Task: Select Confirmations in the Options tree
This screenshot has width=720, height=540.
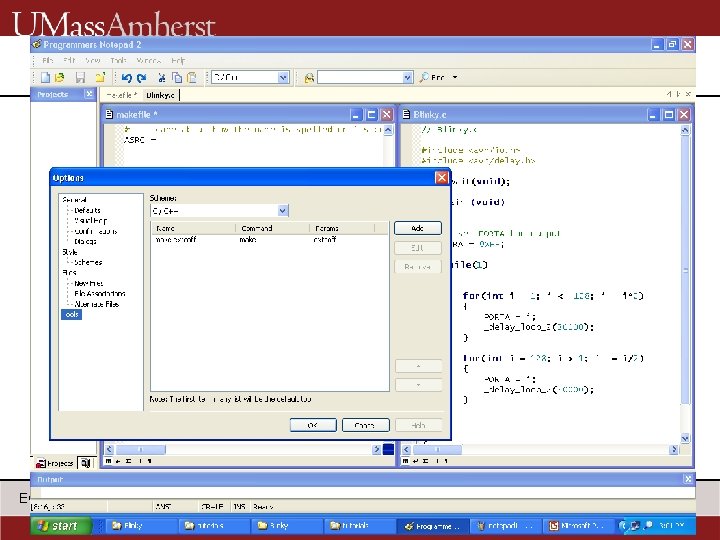Action: [96, 231]
